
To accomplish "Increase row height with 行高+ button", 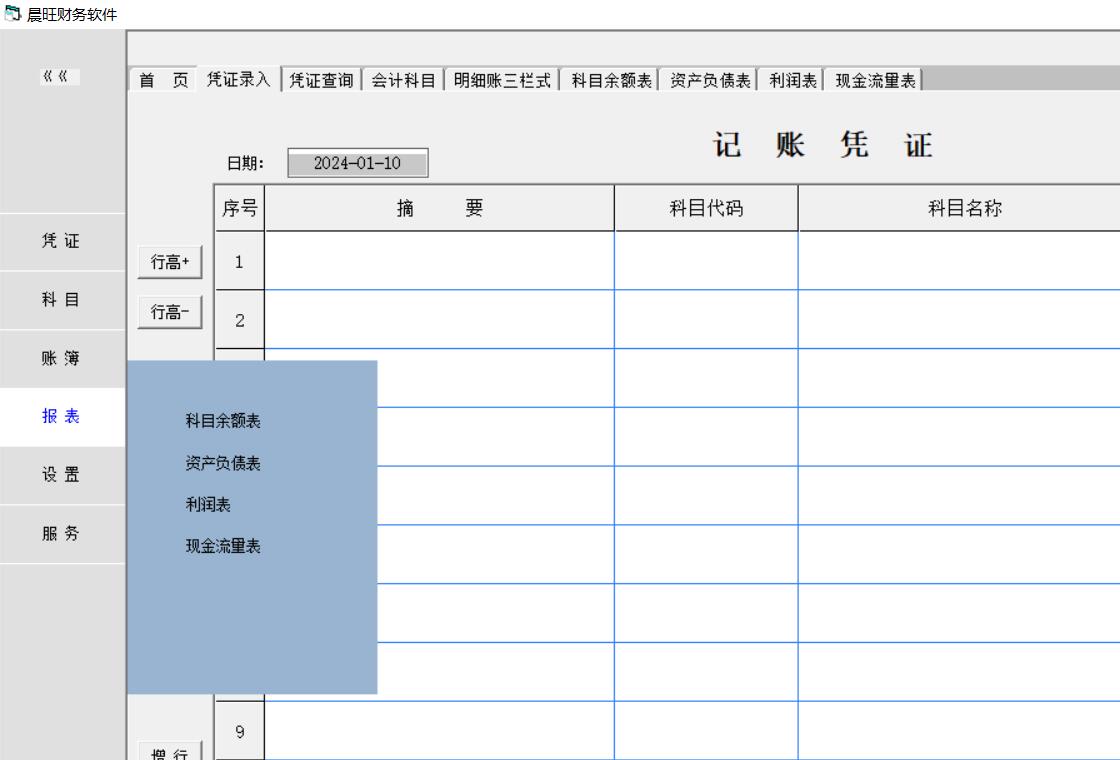I will tap(170, 262).
